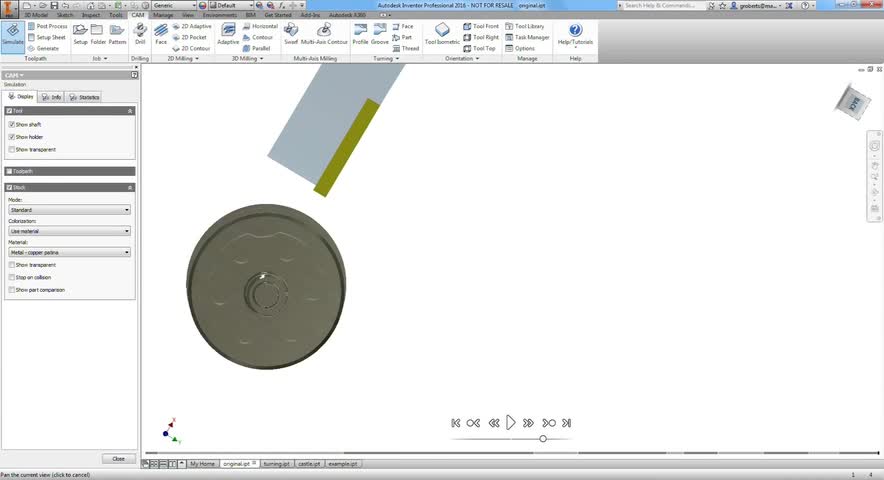Jump to simulation start
This screenshot has width=884, height=480.
point(456,422)
